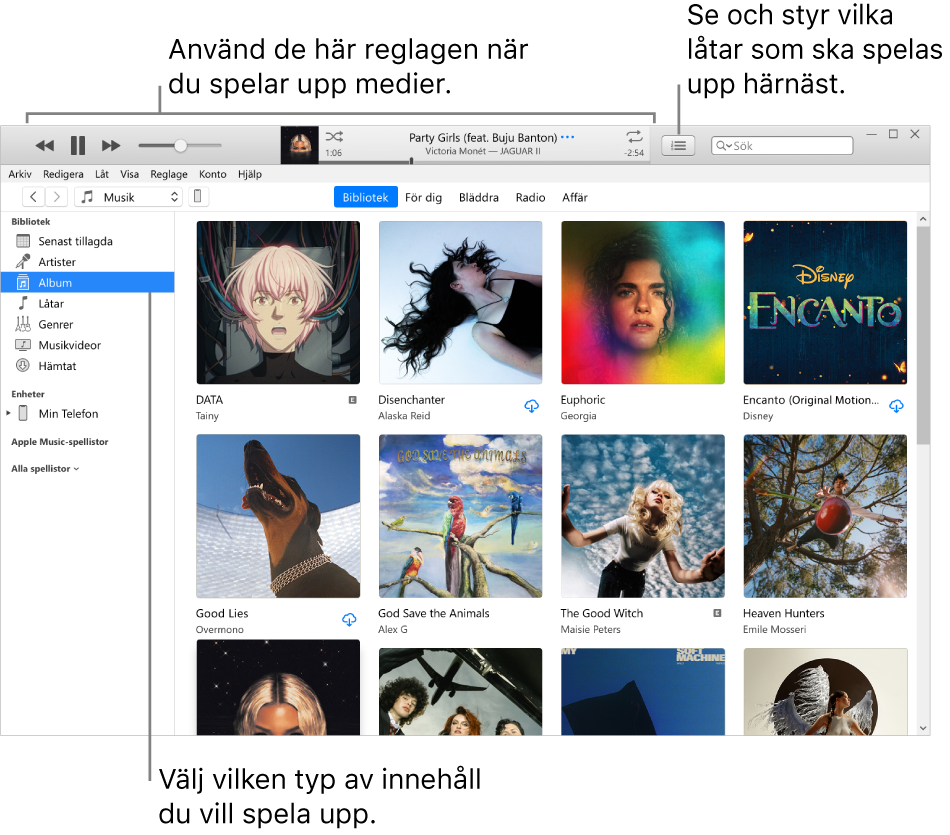Image resolution: width=950 pixels, height=835 pixels.
Task: Open the Visa menu
Action: pos(130,175)
